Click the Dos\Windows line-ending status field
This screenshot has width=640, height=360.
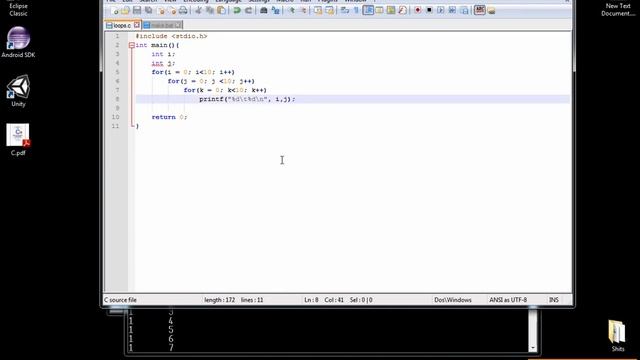tap(453, 300)
